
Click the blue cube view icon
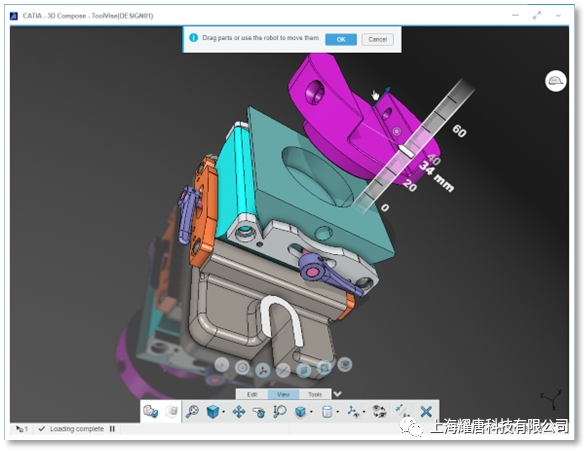tap(213, 412)
